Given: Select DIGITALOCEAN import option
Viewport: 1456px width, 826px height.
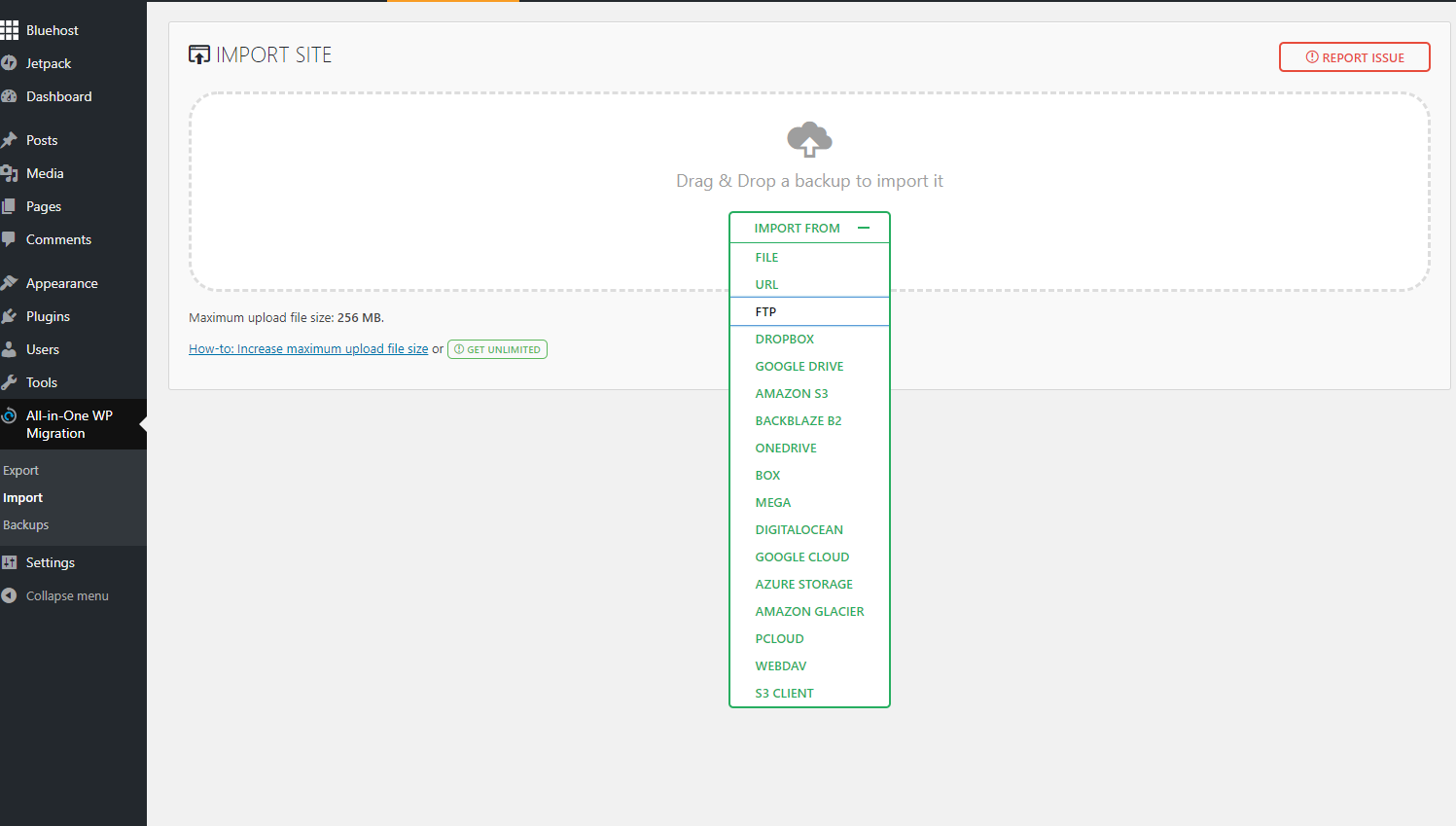Looking at the screenshot, I should [809, 529].
